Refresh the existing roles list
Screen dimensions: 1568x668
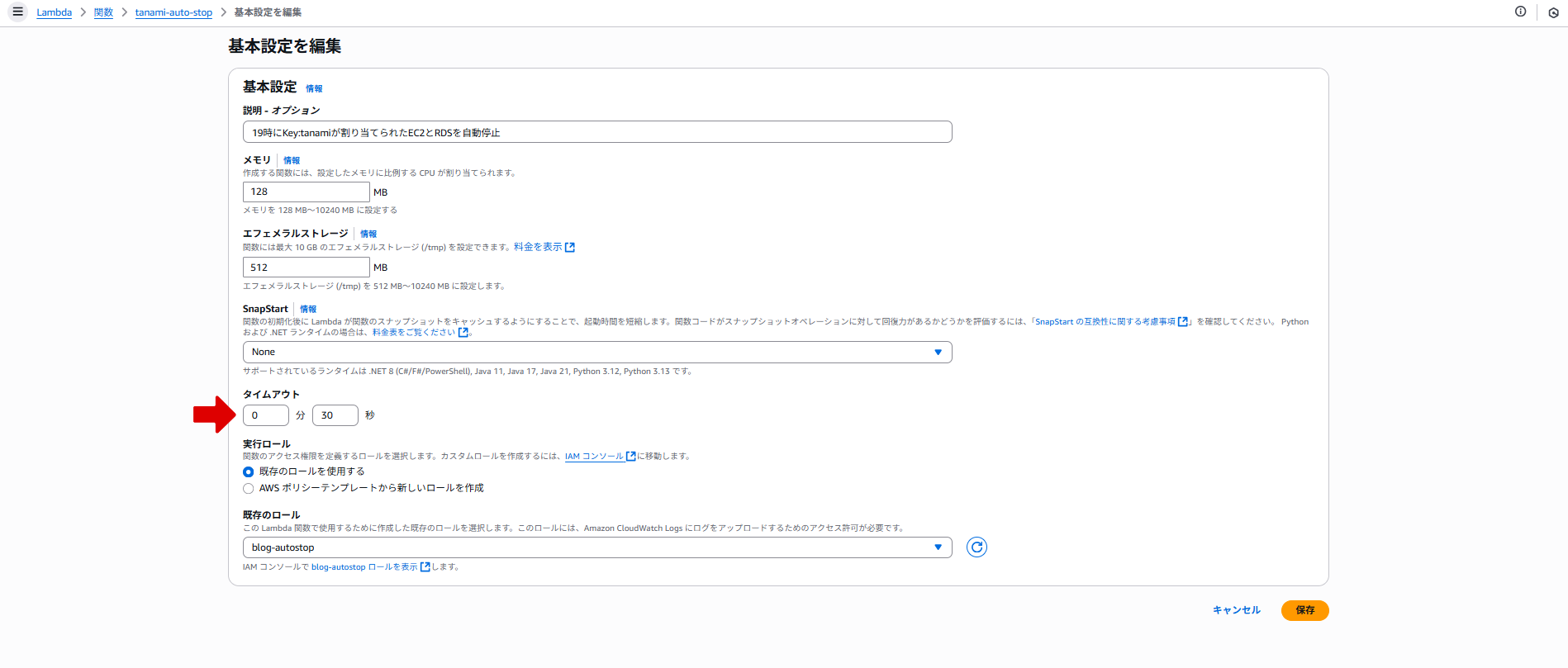point(976,547)
